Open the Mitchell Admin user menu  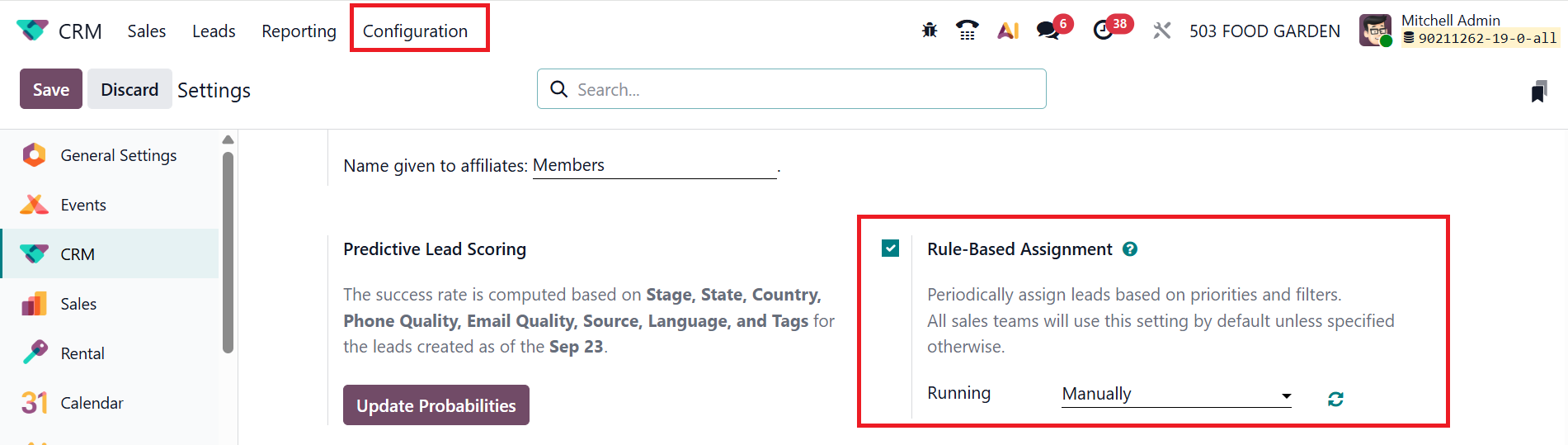point(1458,31)
